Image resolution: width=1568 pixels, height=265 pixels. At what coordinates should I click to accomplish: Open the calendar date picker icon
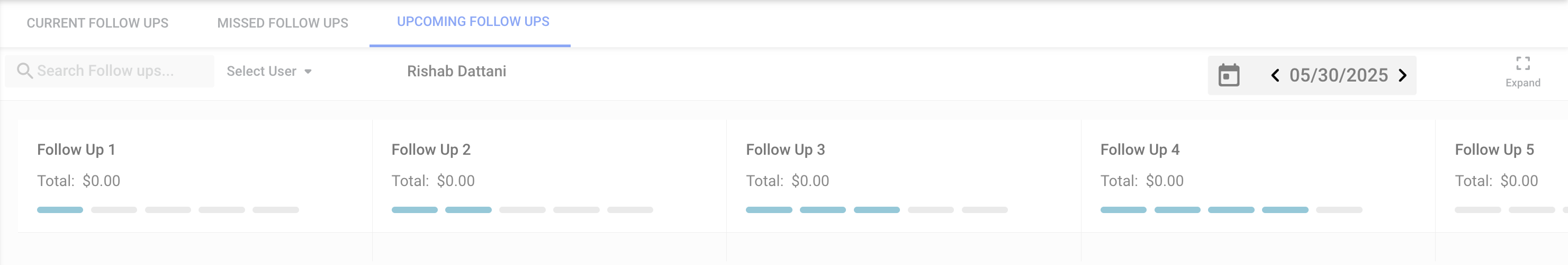coord(1228,76)
